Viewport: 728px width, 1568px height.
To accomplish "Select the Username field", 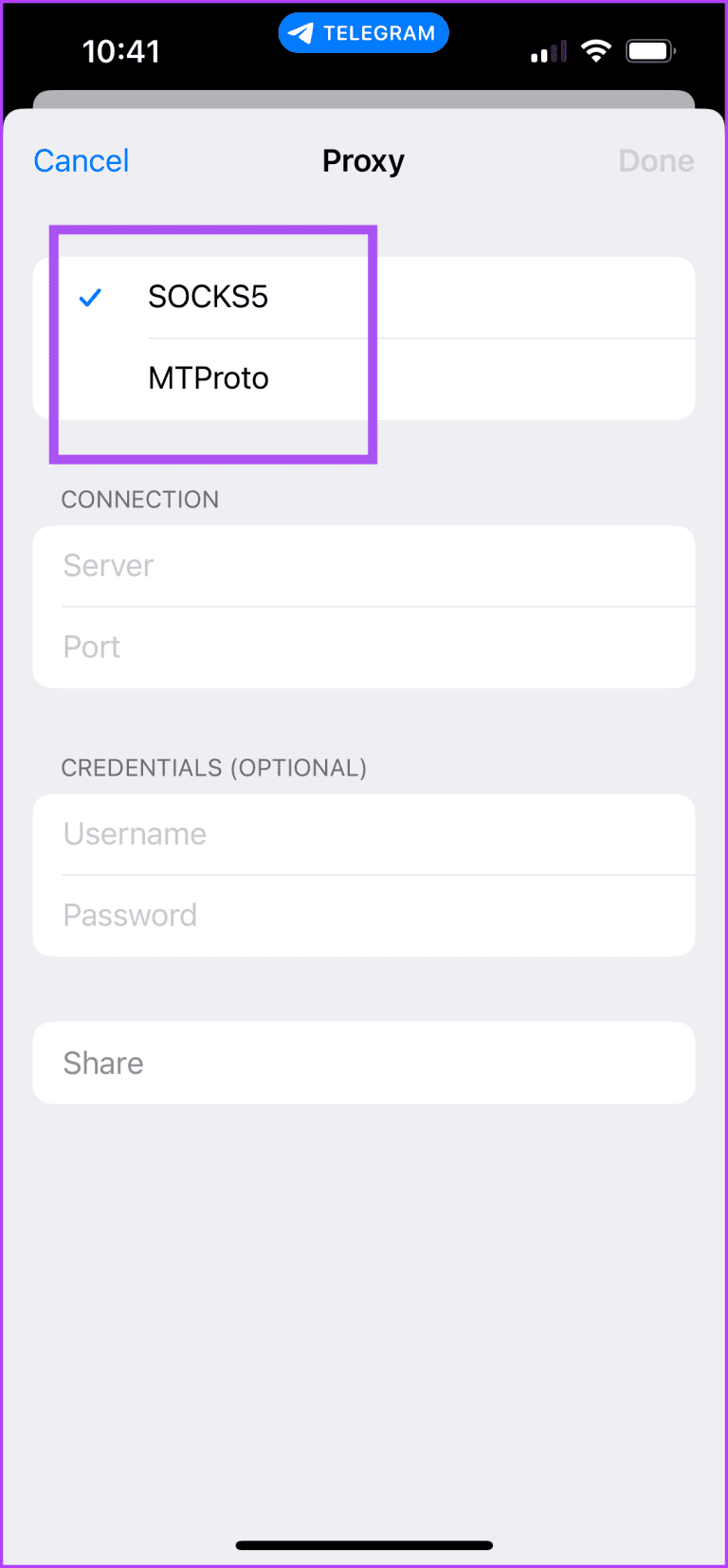I will pos(364,834).
